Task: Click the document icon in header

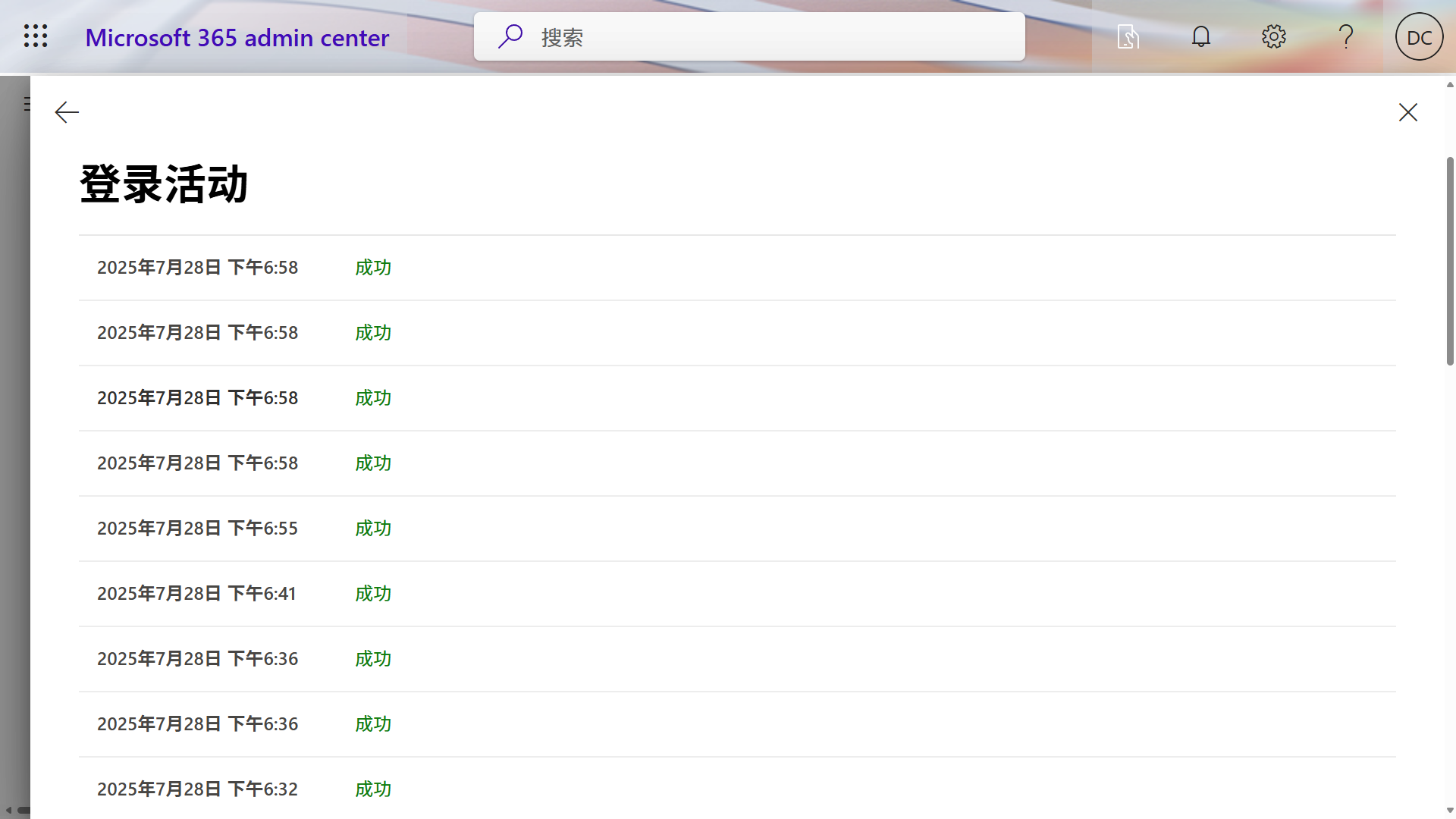Action: 1128,36
